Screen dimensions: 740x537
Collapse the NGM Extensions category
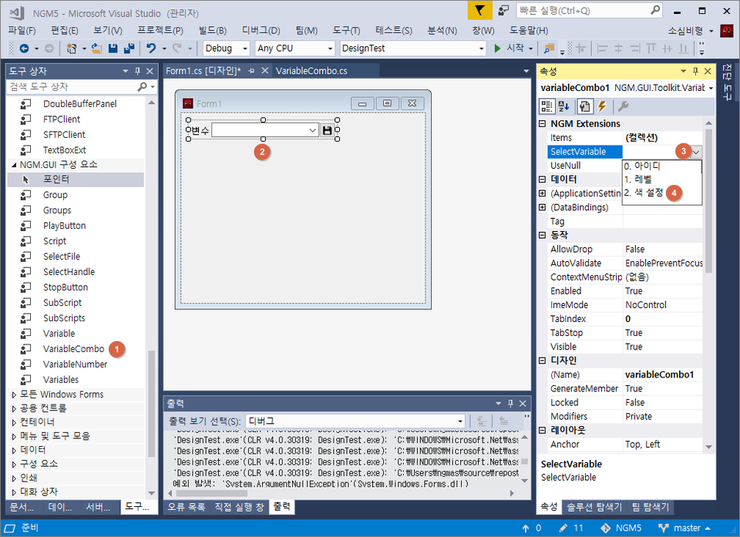(542, 124)
